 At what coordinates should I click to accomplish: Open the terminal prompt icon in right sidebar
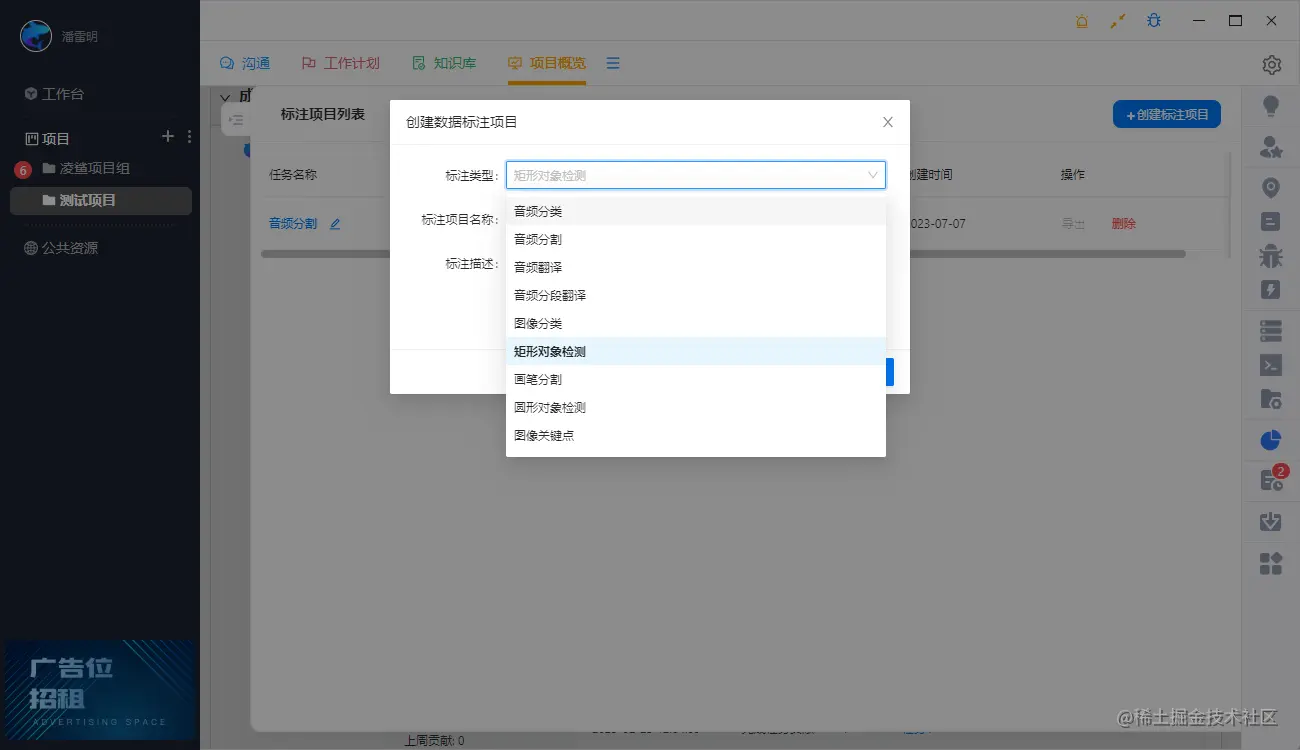pos(1271,365)
